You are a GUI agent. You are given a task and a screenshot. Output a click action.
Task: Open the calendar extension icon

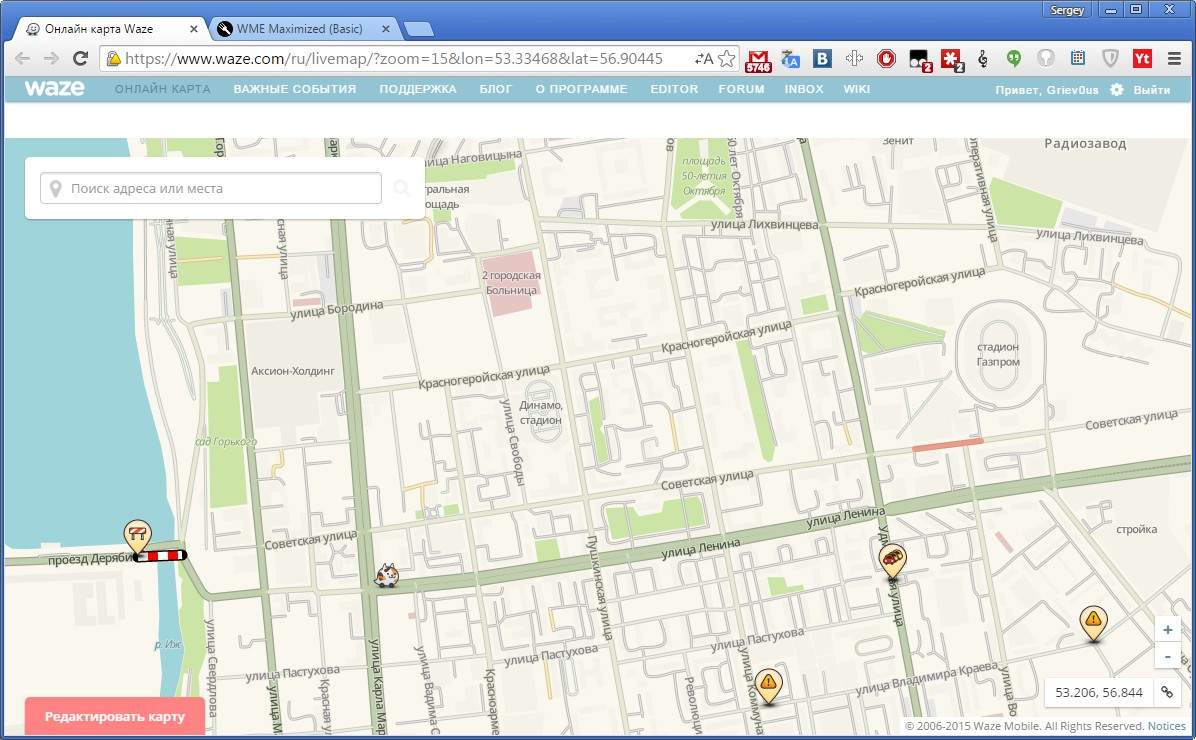coord(1078,59)
